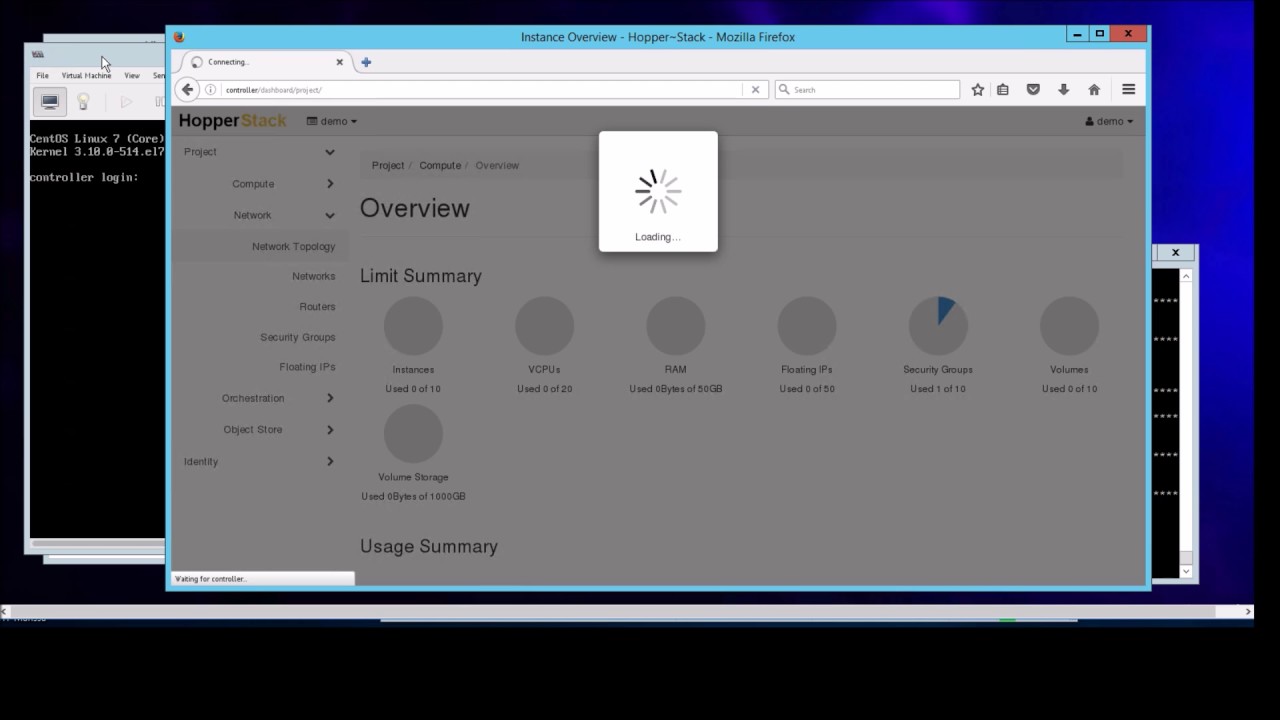This screenshot has height=720, width=1280.
Task: Open site information icon in address bar
Action: tap(210, 90)
